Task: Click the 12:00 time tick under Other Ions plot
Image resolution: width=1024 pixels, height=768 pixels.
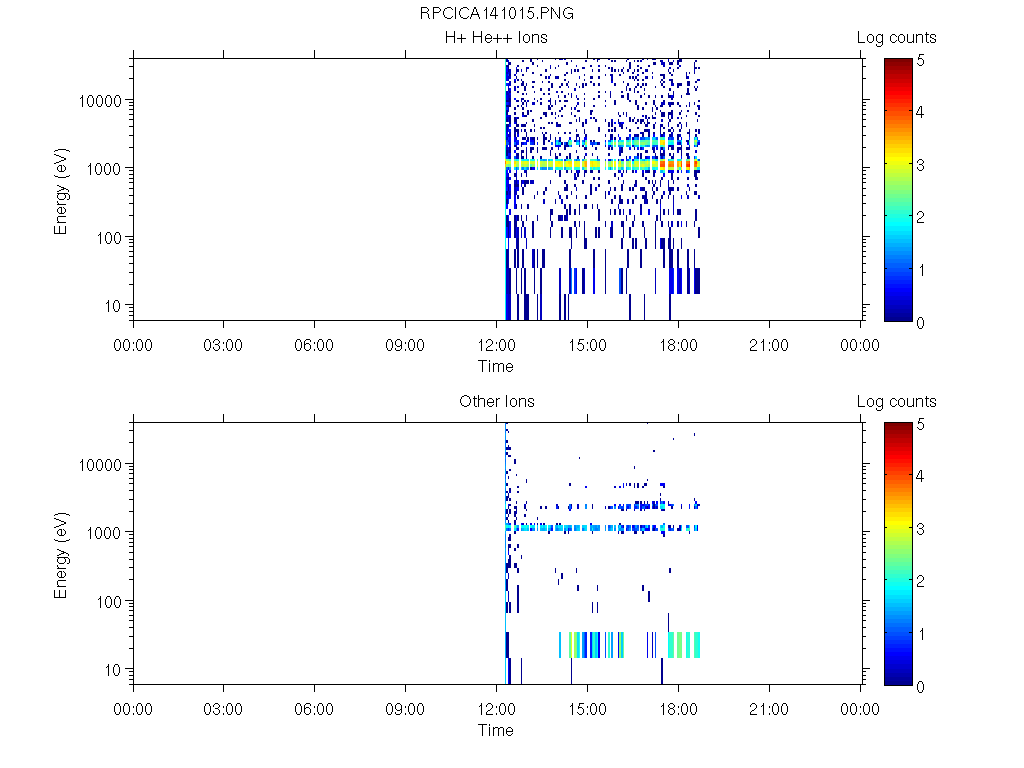Action: click(x=496, y=709)
